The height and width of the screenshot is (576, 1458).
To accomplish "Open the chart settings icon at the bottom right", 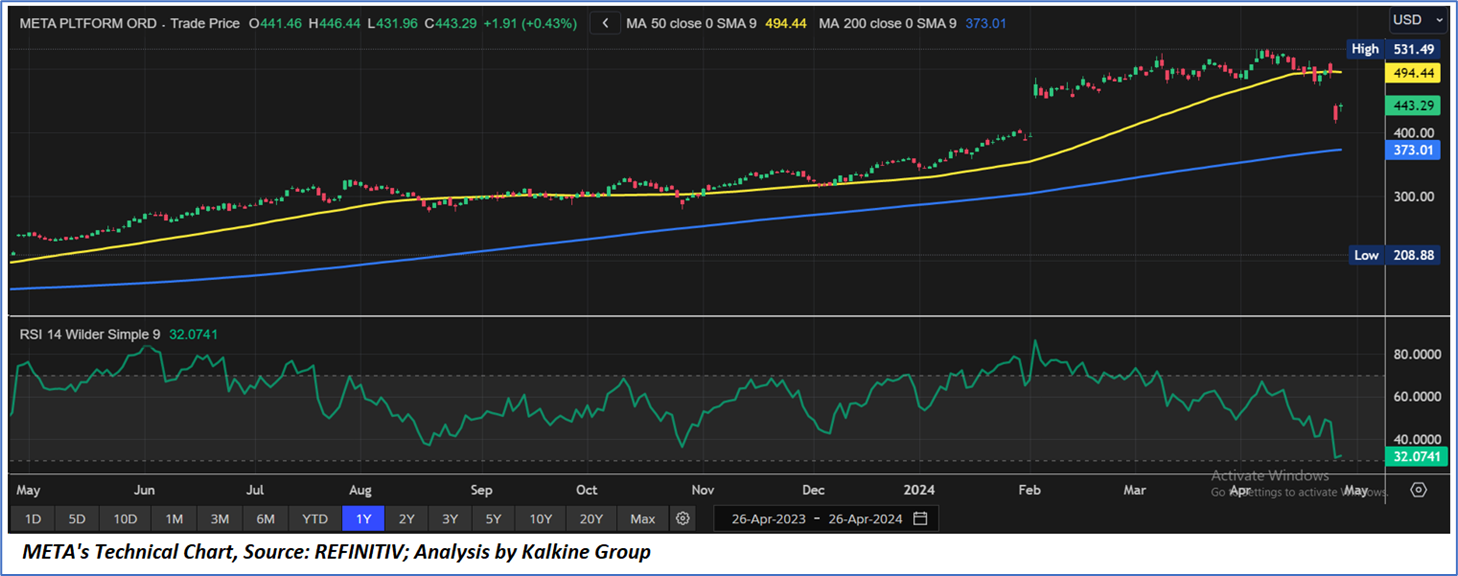I will [1418, 490].
